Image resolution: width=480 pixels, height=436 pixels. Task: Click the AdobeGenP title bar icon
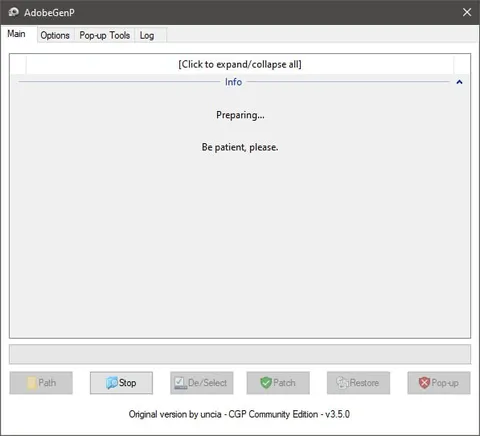[14, 12]
